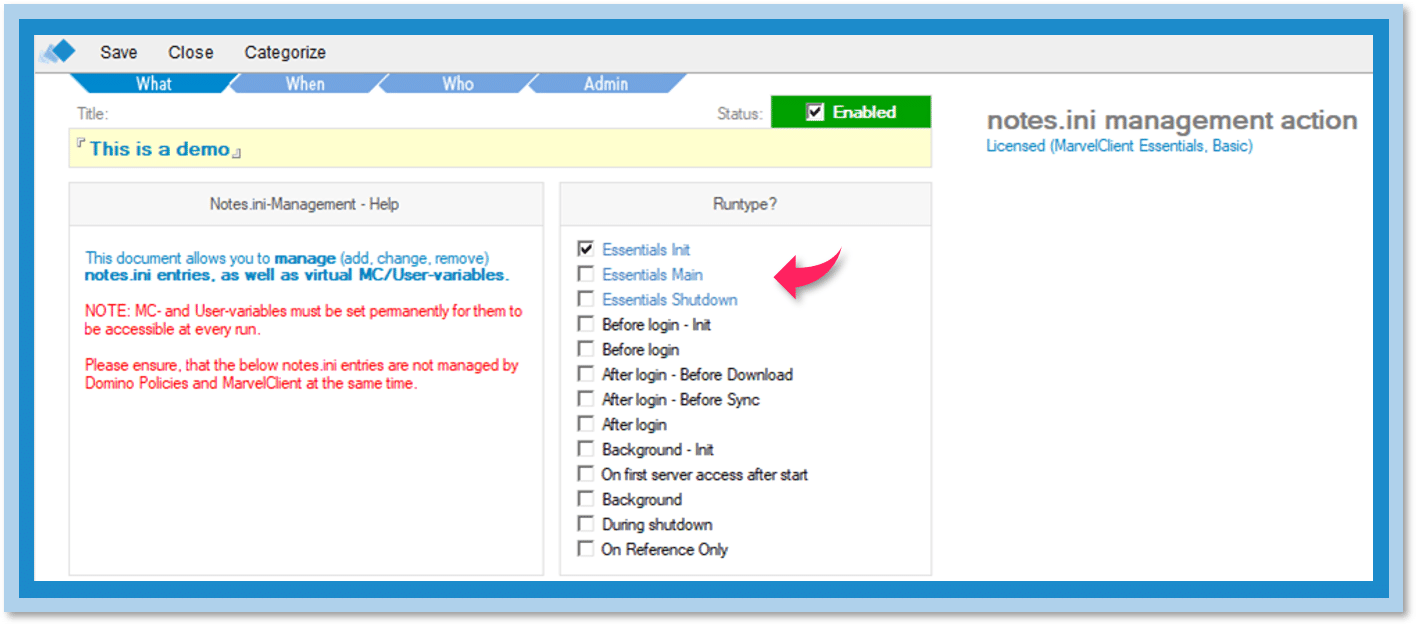Screen dimensions: 1416x625
Task: Open the Categorize action
Action: (285, 53)
